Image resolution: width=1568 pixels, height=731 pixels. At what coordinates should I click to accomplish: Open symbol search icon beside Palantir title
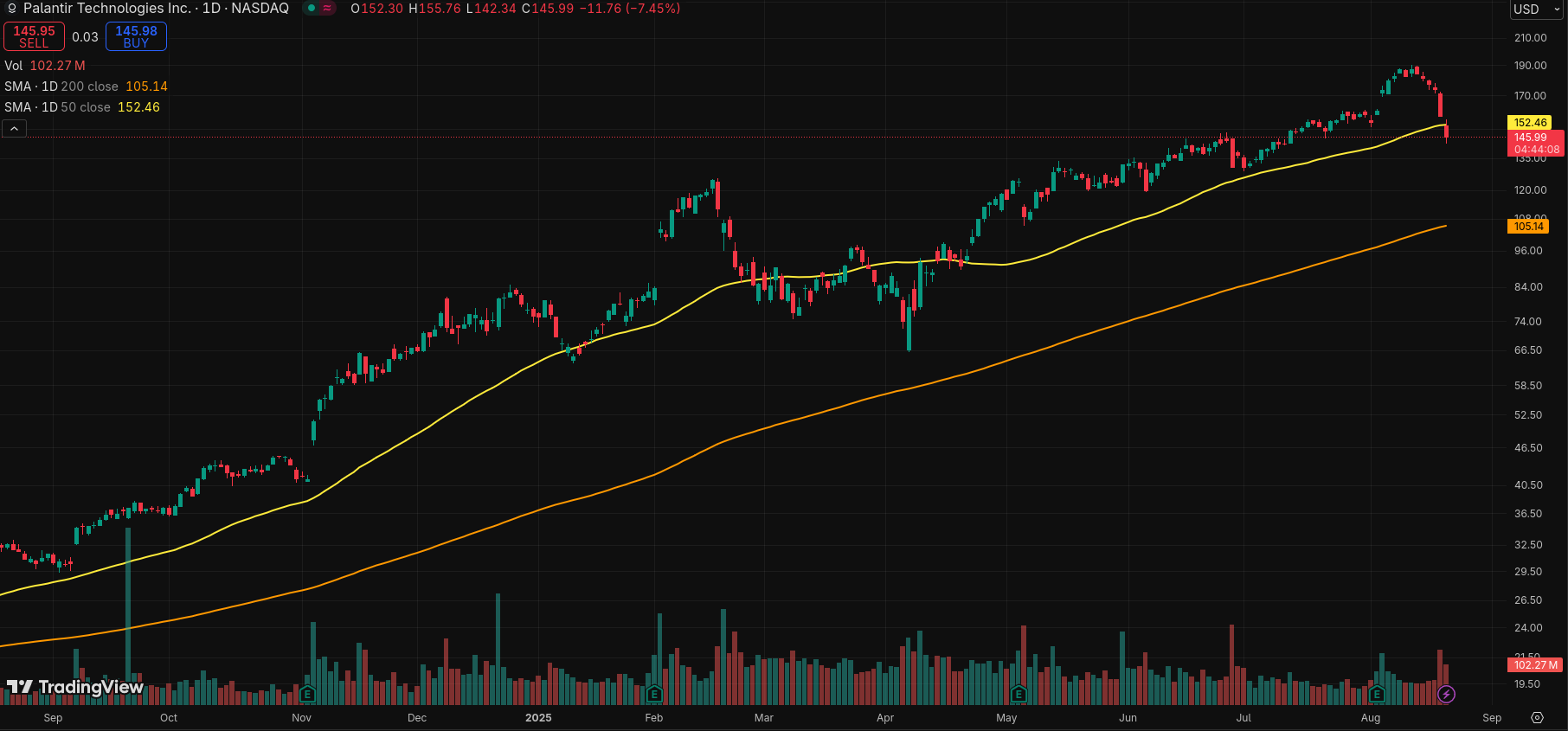12,9
